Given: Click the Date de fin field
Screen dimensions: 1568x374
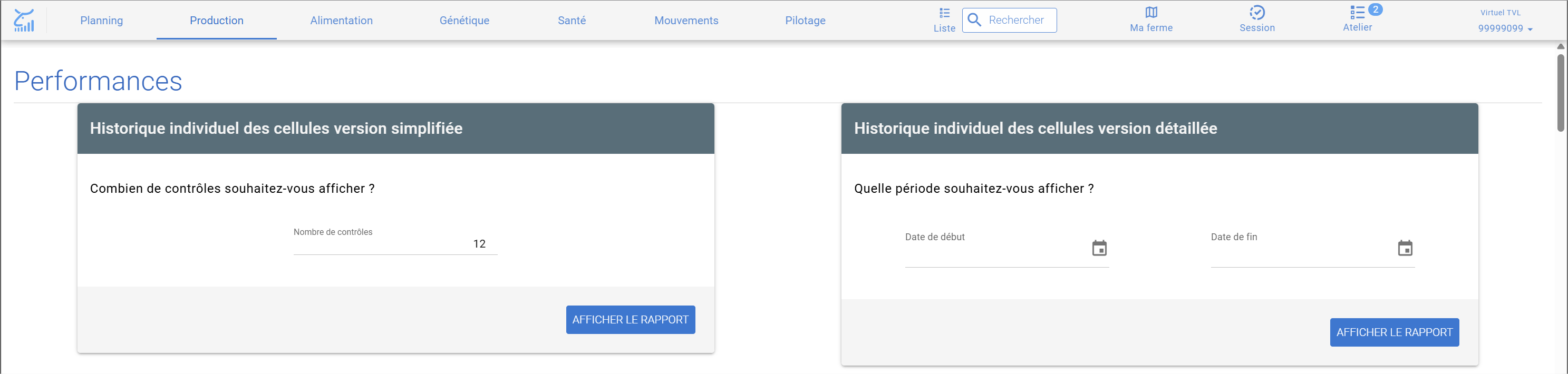Looking at the screenshot, I should 1312,249.
